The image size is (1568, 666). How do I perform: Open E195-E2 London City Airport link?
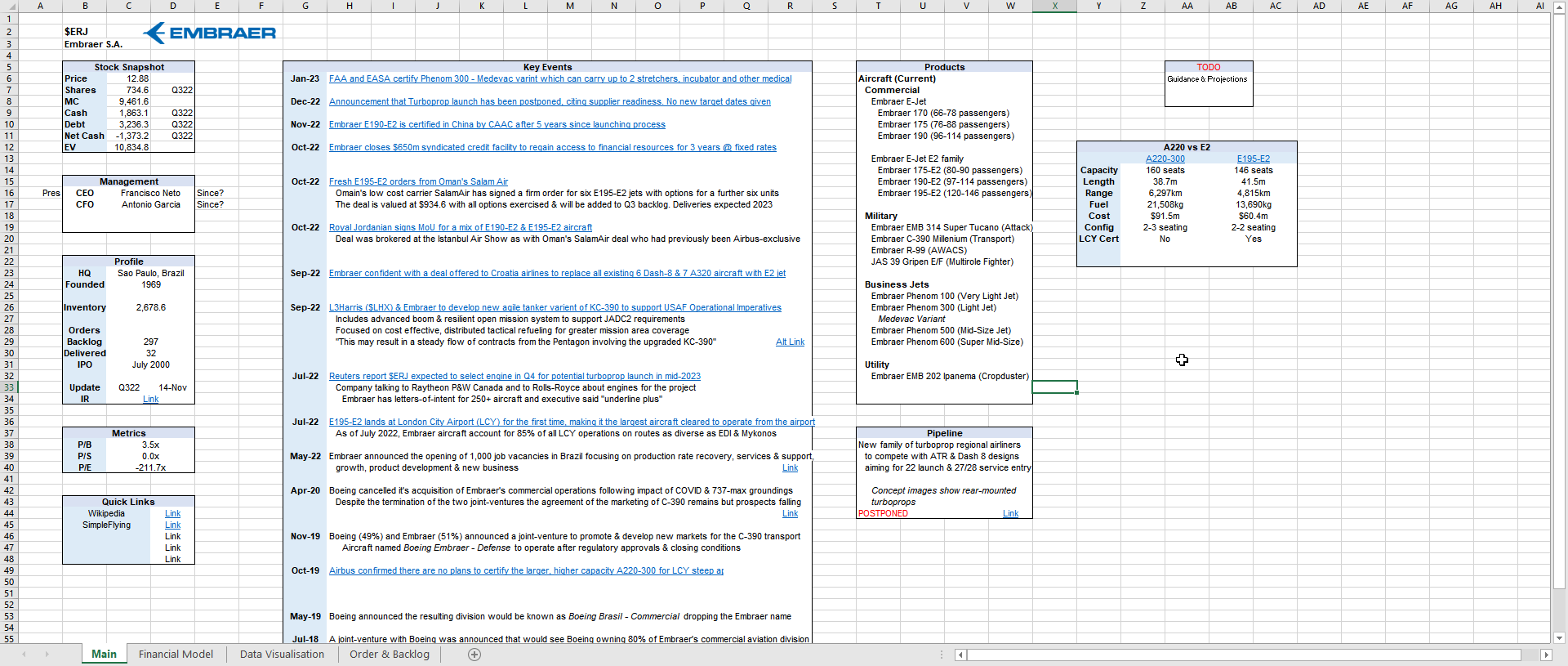572,422
